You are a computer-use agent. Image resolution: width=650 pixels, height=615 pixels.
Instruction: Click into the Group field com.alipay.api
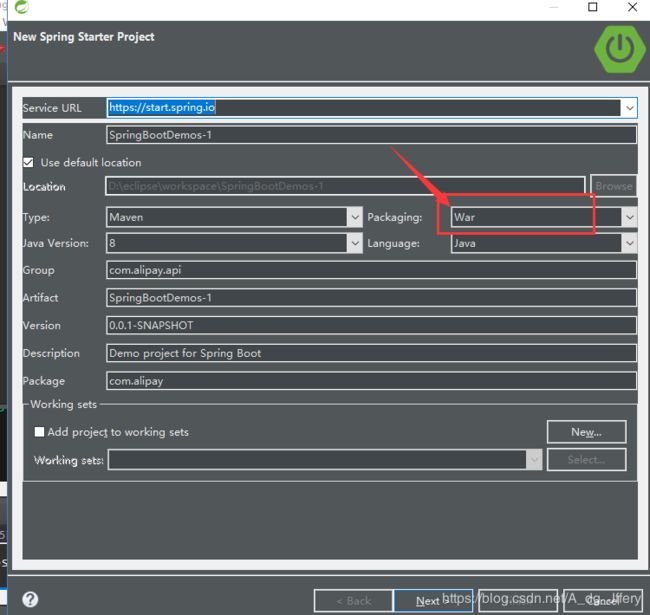(x=371, y=270)
